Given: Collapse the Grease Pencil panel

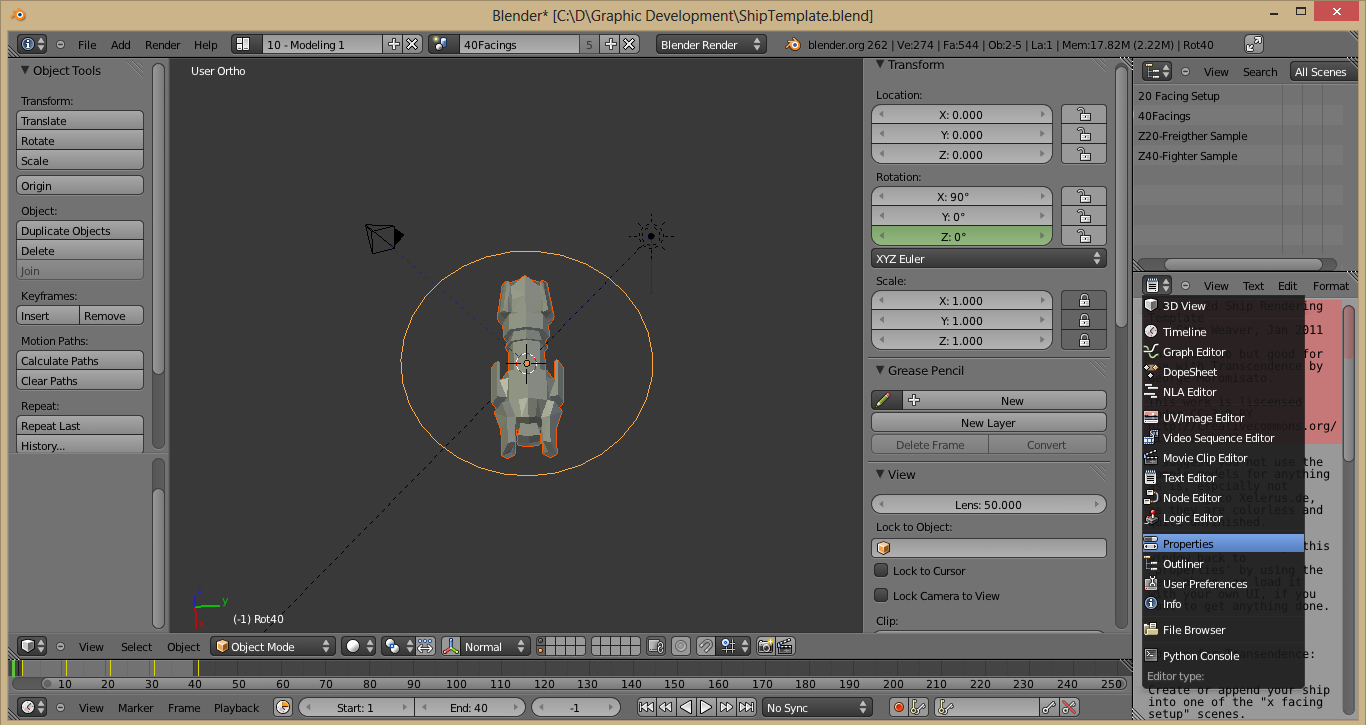Looking at the screenshot, I should 880,370.
